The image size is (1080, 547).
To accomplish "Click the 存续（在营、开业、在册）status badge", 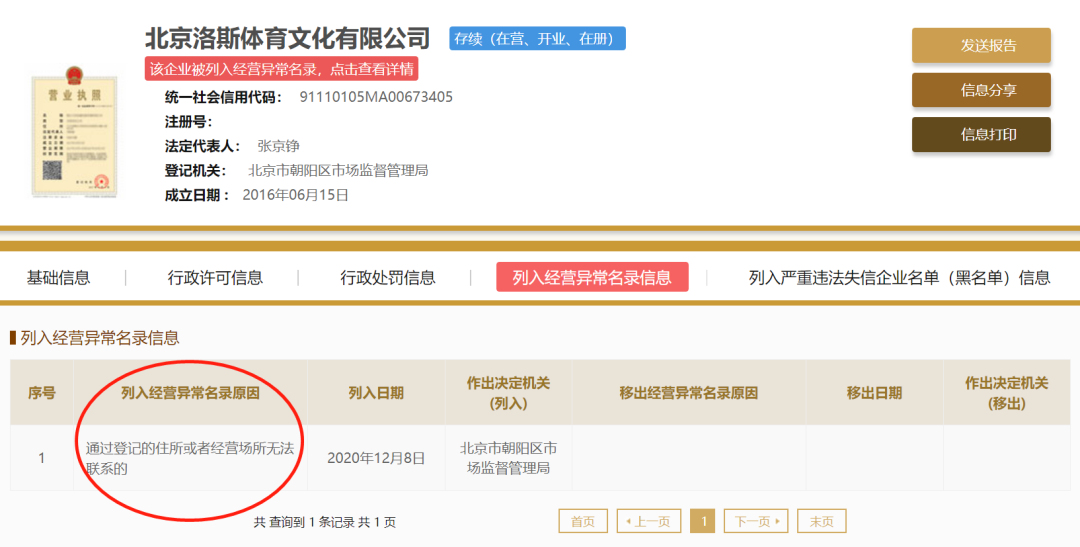I will tap(537, 39).
